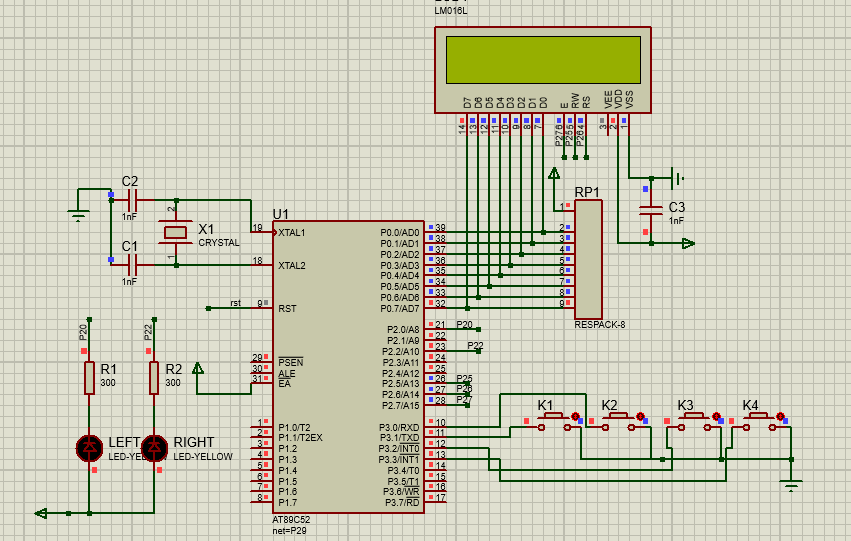Click the P1.7 pin name
Screen dimensions: 851x541
tap(288, 502)
